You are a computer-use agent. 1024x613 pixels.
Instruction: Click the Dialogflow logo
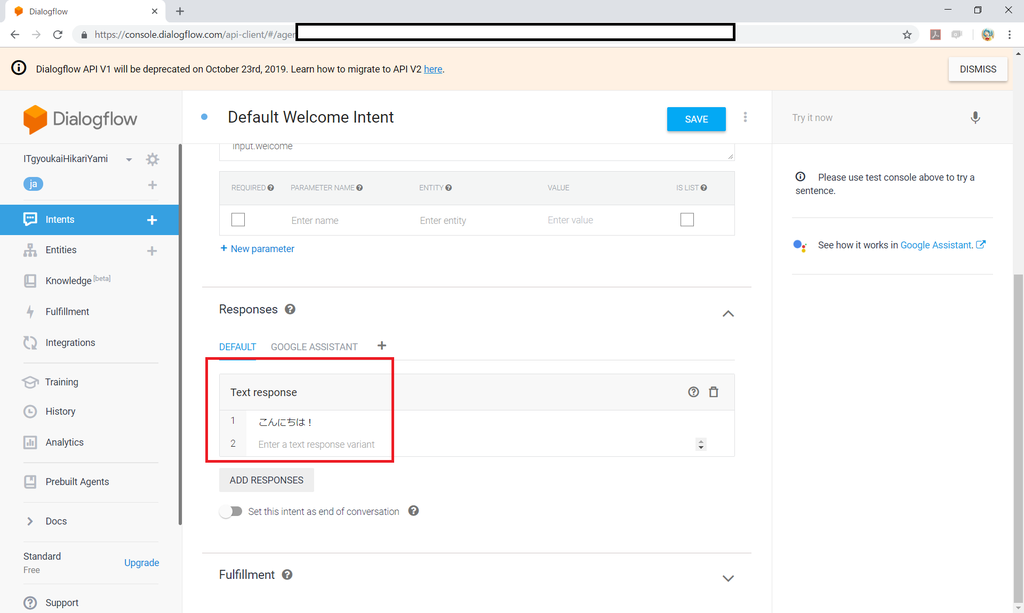[x=80, y=119]
